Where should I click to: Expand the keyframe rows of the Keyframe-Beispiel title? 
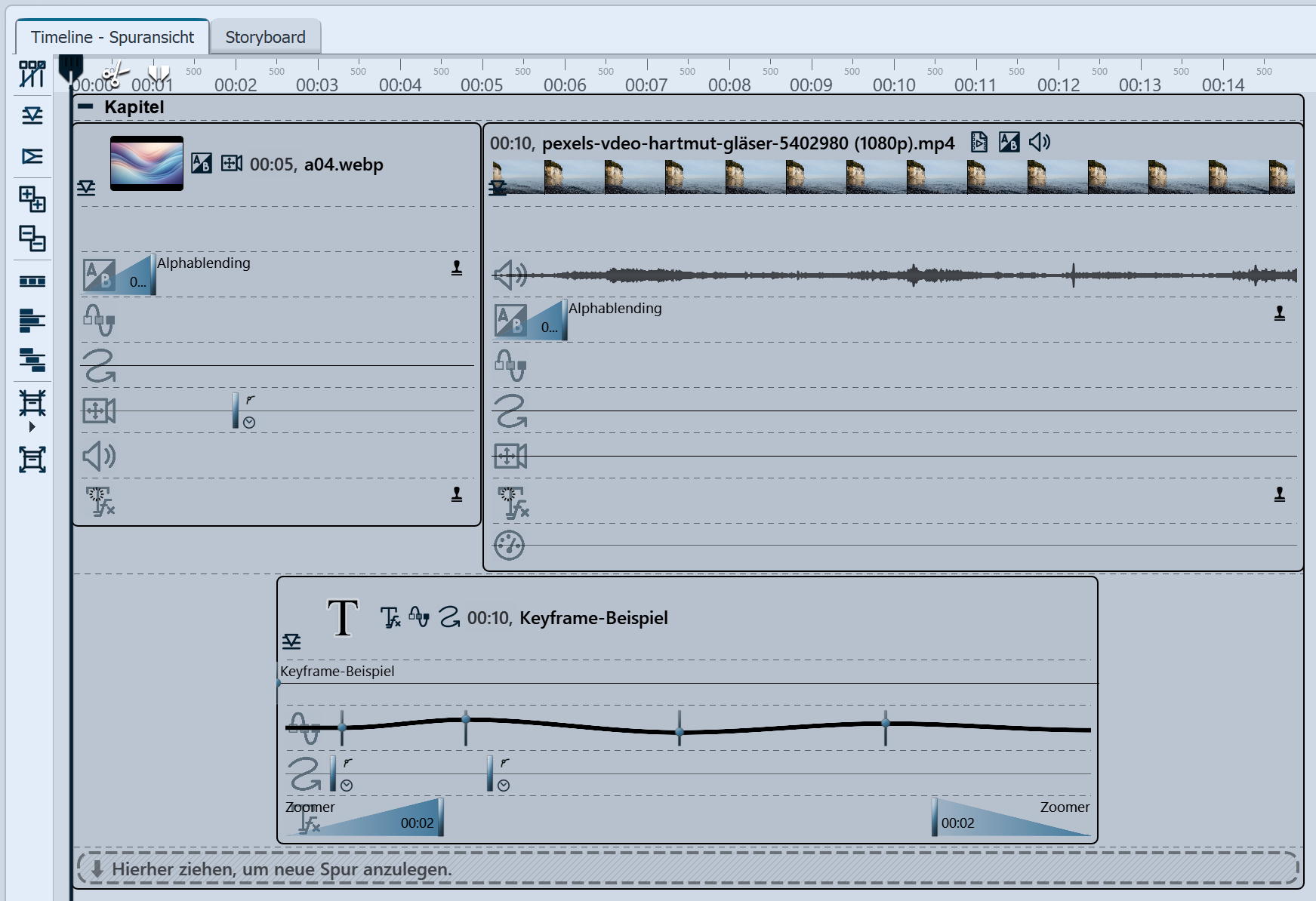pos(292,641)
